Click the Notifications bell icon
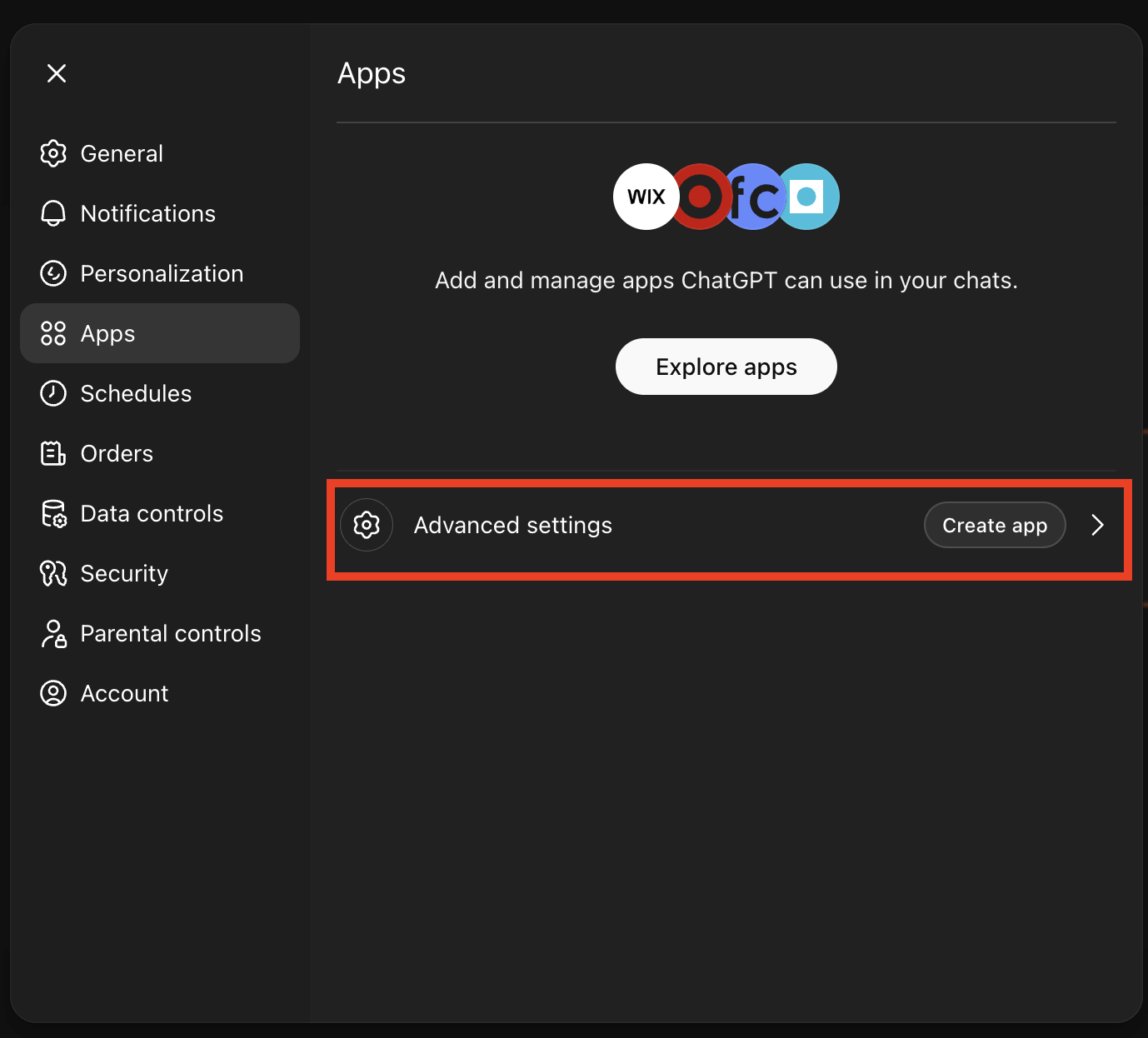 53,213
